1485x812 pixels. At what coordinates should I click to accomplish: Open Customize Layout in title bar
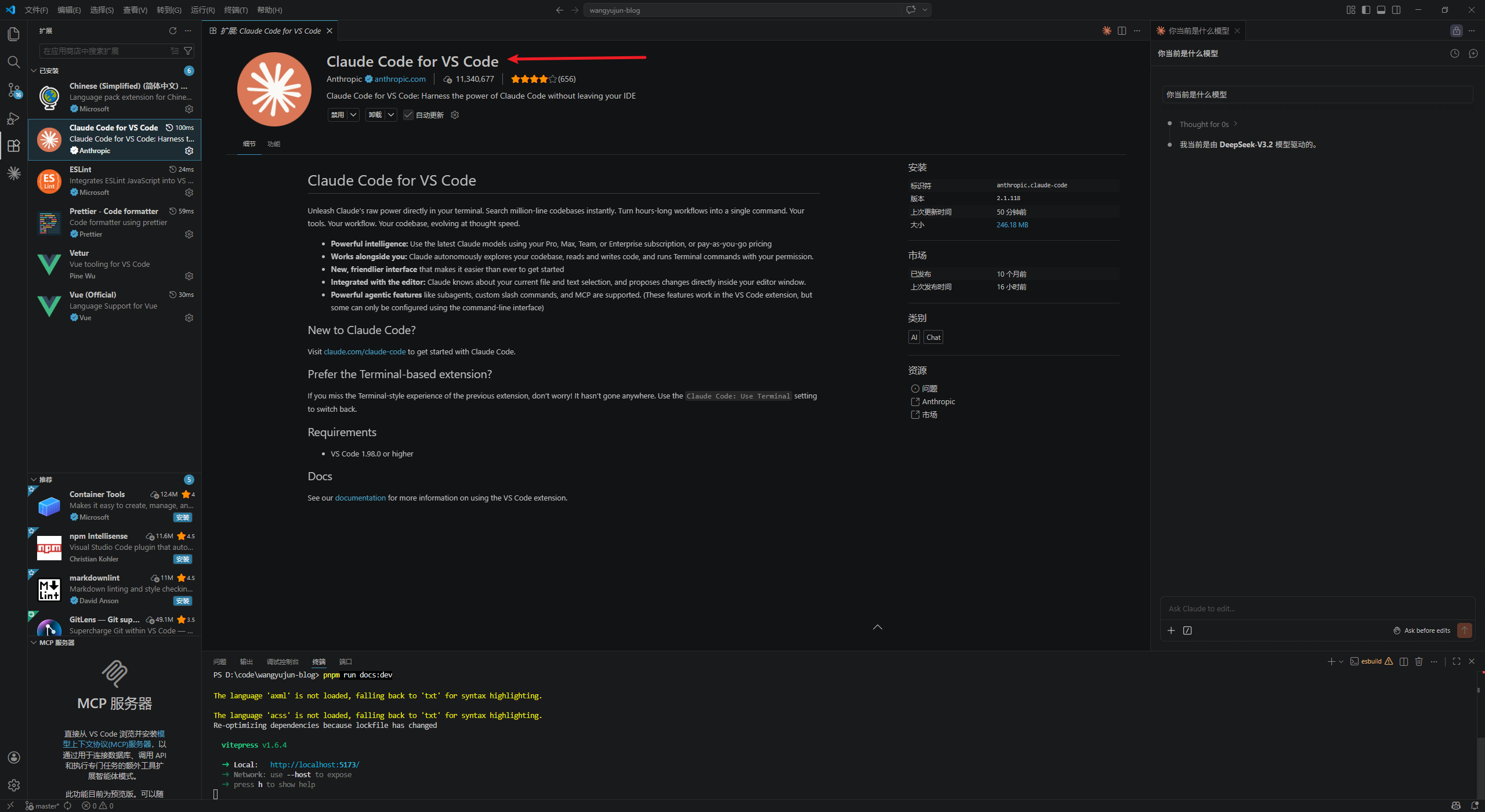pos(1351,10)
